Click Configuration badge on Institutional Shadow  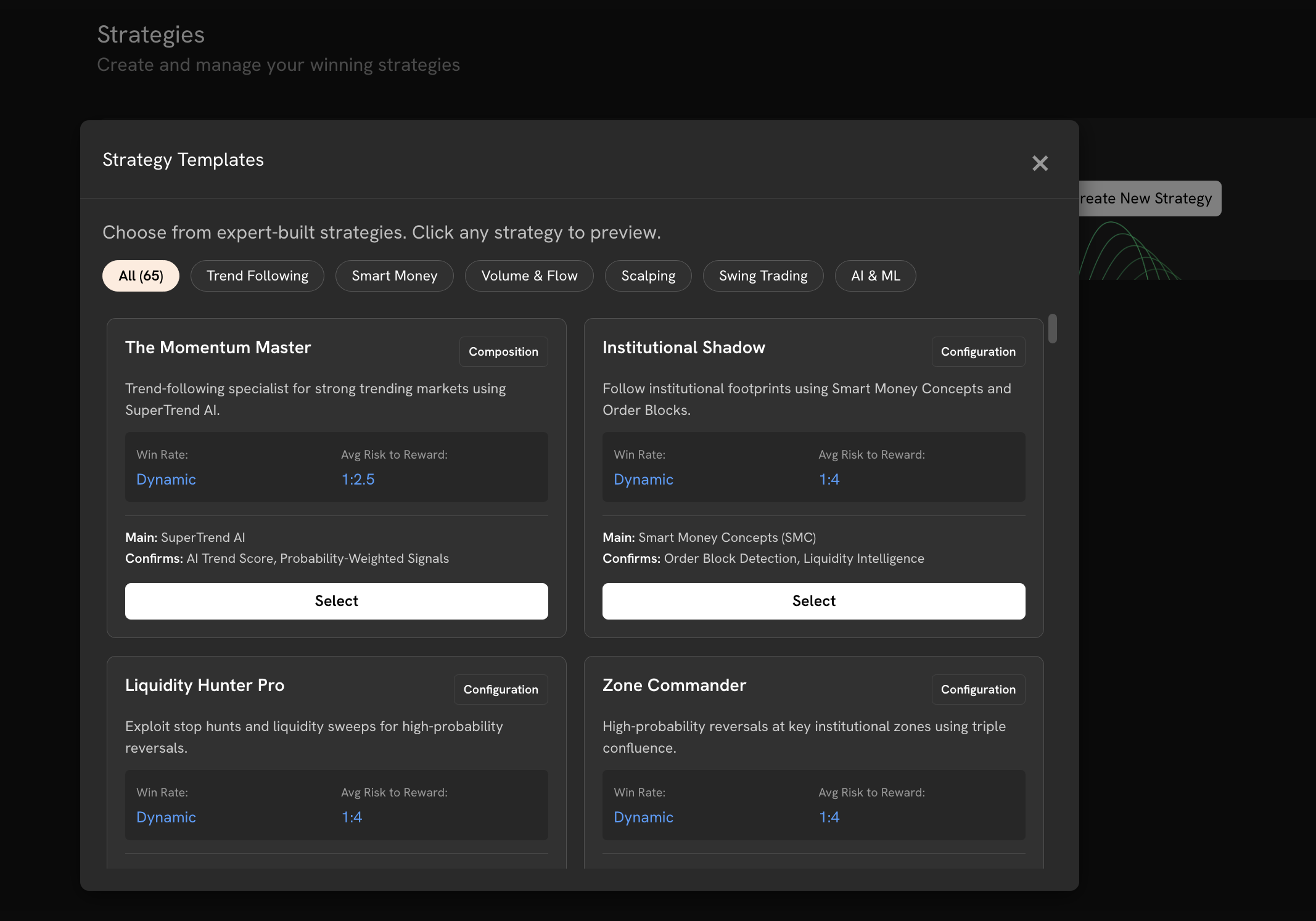(978, 351)
